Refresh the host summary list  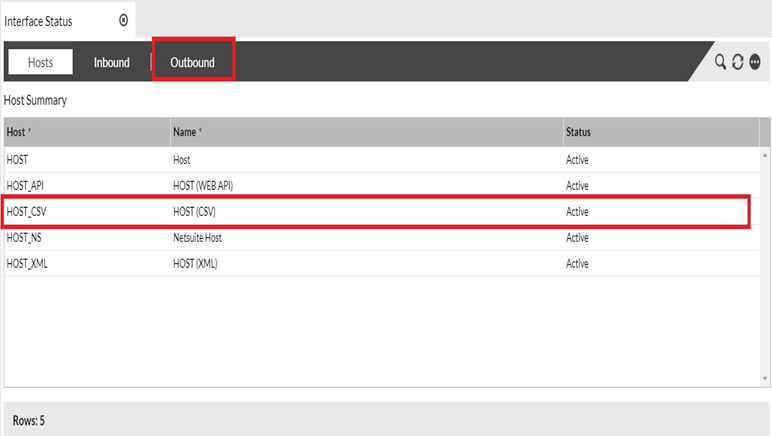737,62
